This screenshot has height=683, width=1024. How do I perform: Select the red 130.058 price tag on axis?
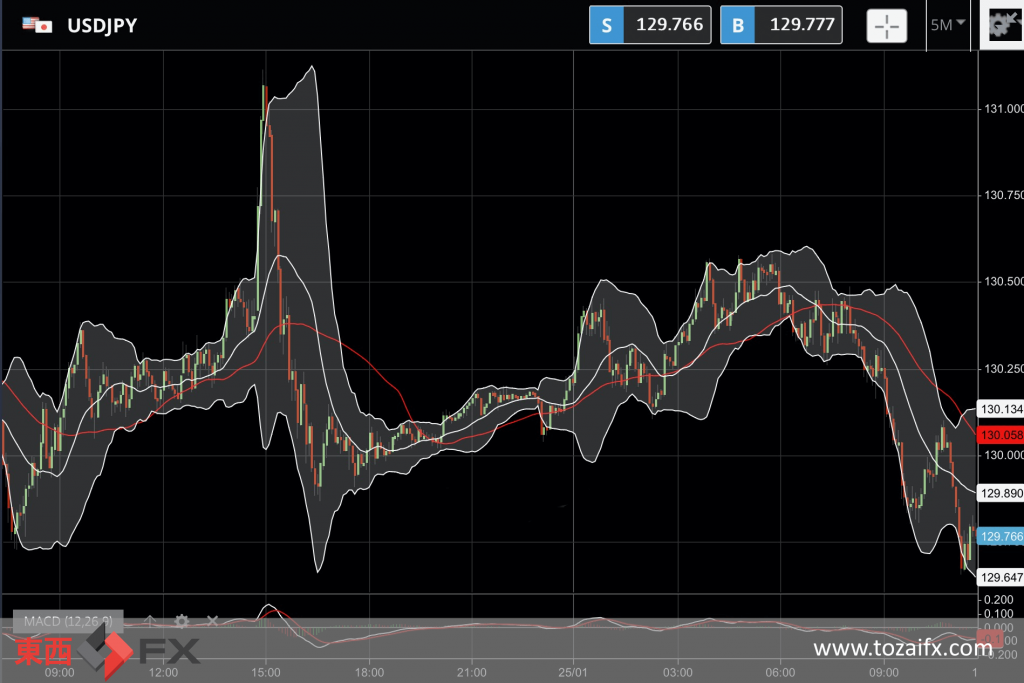click(x=999, y=435)
